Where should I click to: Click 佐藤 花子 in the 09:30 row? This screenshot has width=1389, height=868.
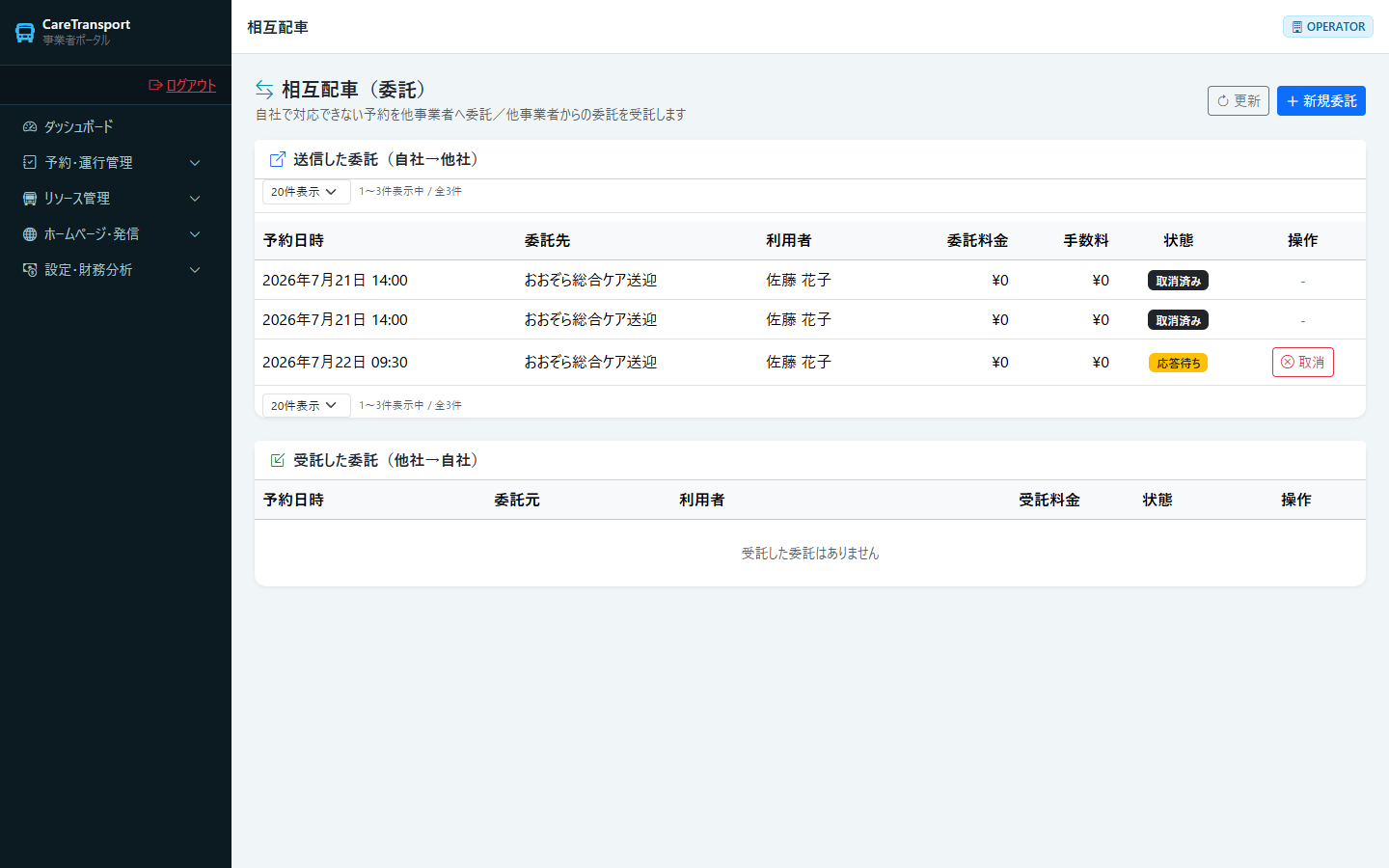point(799,363)
